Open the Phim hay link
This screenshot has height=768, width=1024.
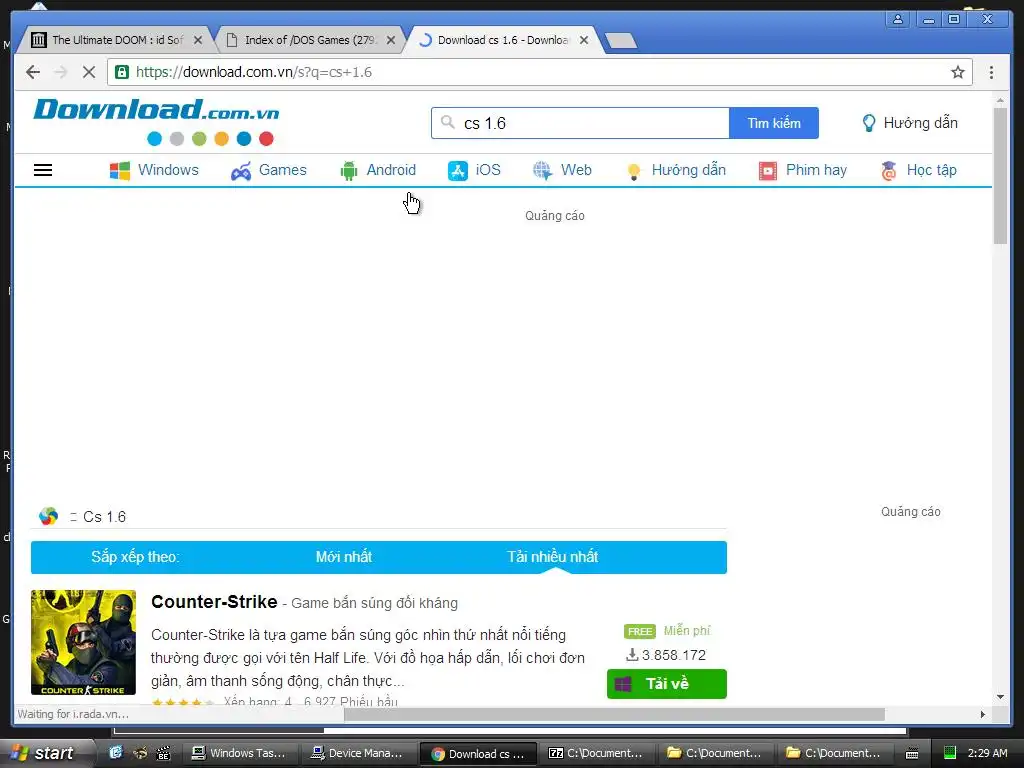click(x=816, y=170)
